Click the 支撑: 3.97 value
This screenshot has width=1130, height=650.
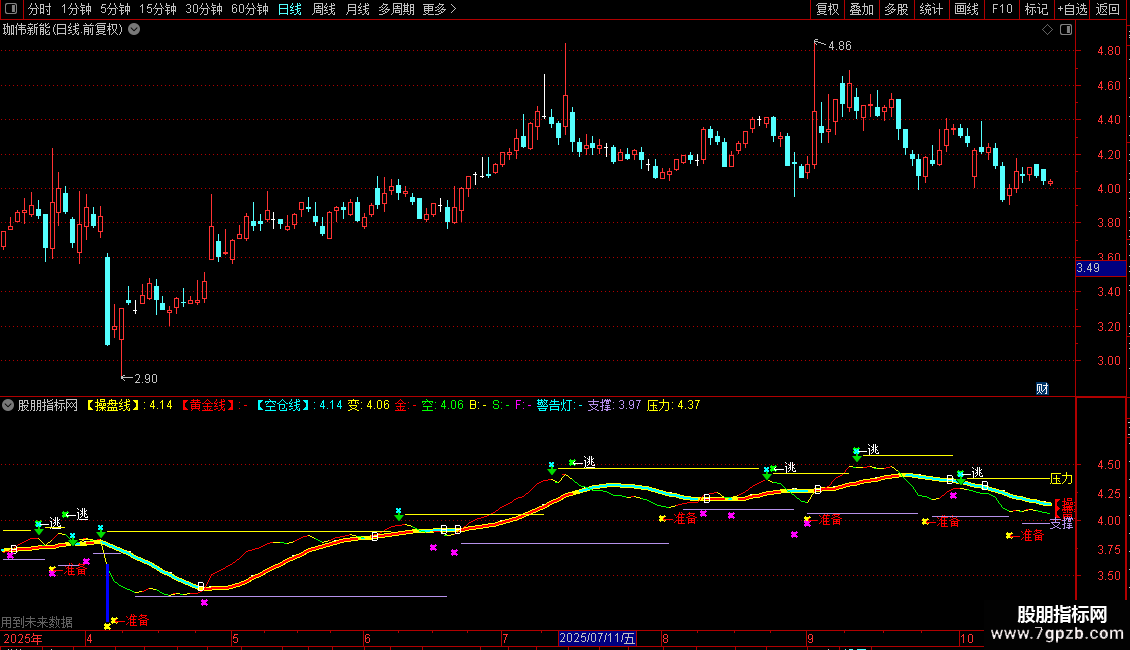[x=614, y=405]
